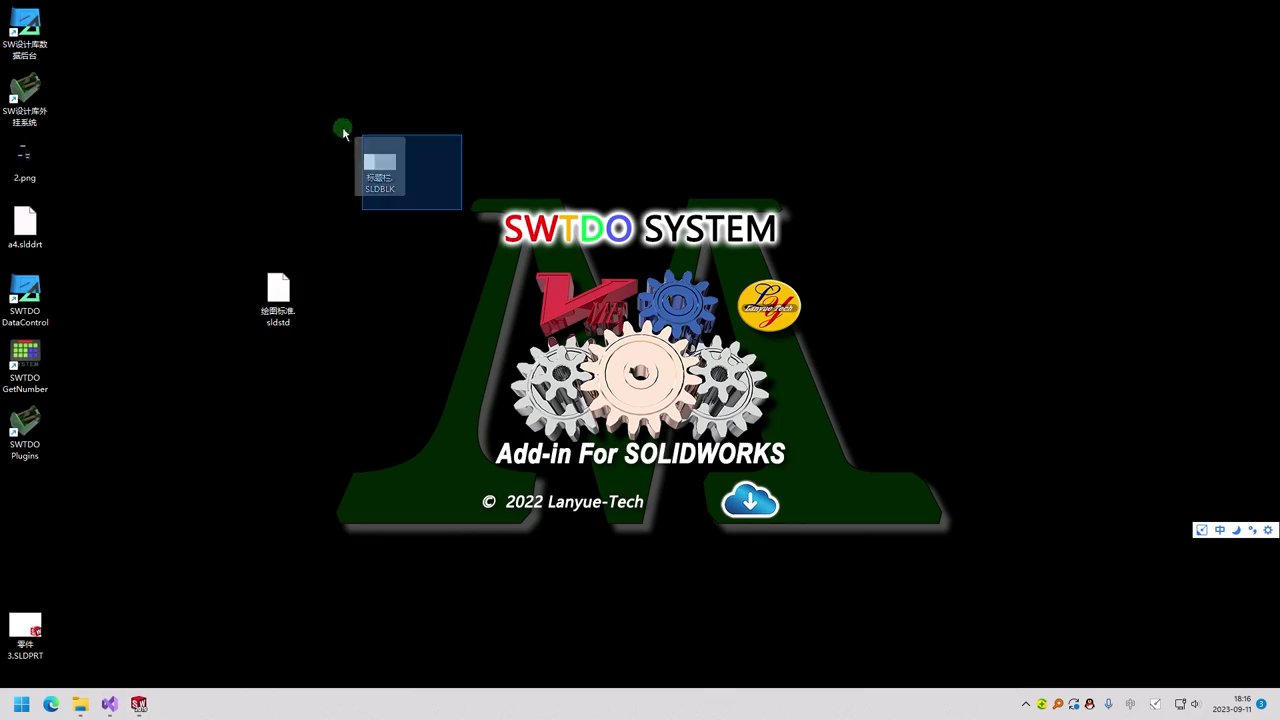The height and width of the screenshot is (720, 1280).
Task: Select the 2.png file on the desktop
Action: [x=25, y=161]
